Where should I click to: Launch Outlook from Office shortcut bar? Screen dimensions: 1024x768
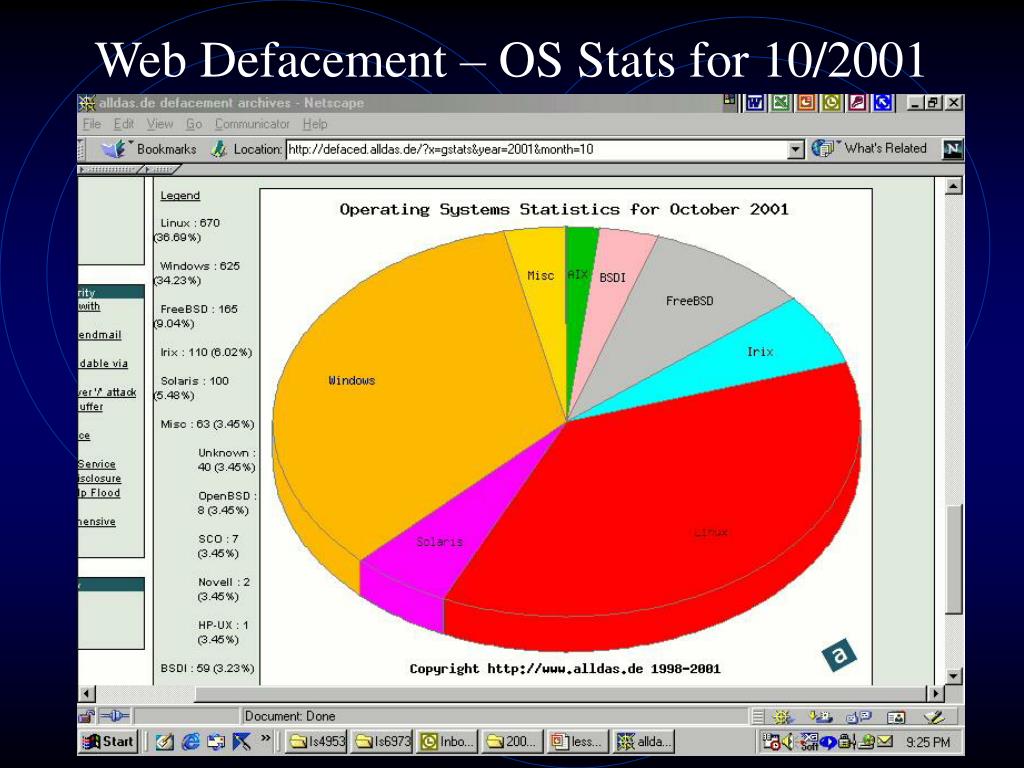(831, 103)
